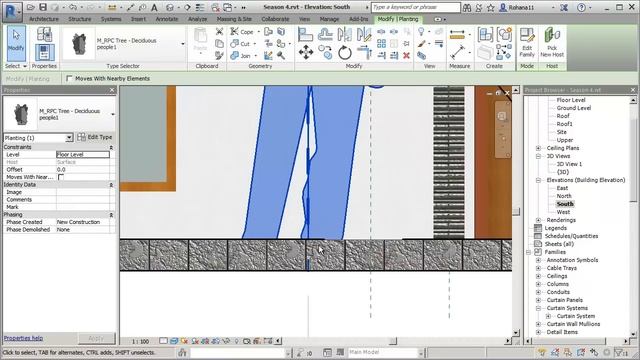Image resolution: width=640 pixels, height=360 pixels.
Task: Toggle Moves With Near... checkbox in Properties
Action: [61, 177]
